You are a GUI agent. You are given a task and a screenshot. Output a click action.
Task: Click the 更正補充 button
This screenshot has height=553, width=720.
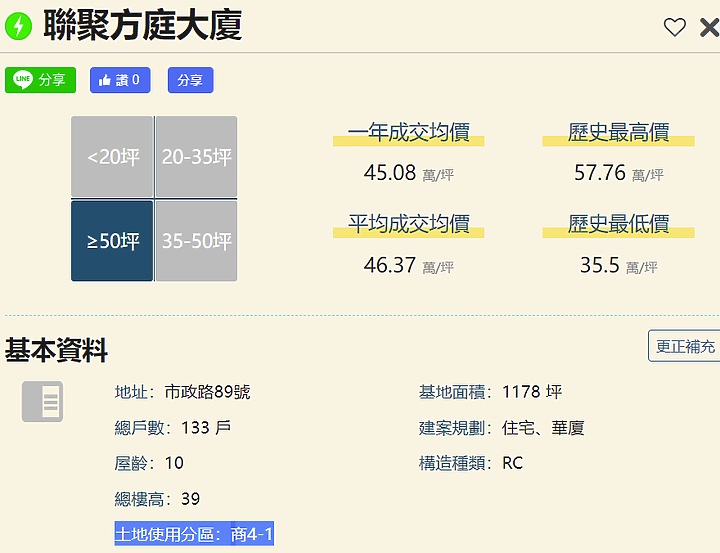pos(685,346)
